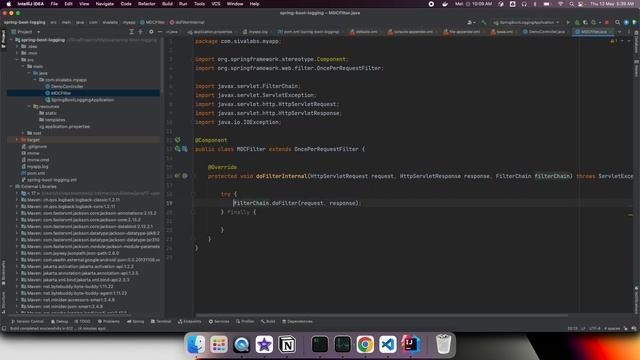Click the inspection warnings indicator in editor
This screenshot has height=360, width=640.
pos(613,41)
